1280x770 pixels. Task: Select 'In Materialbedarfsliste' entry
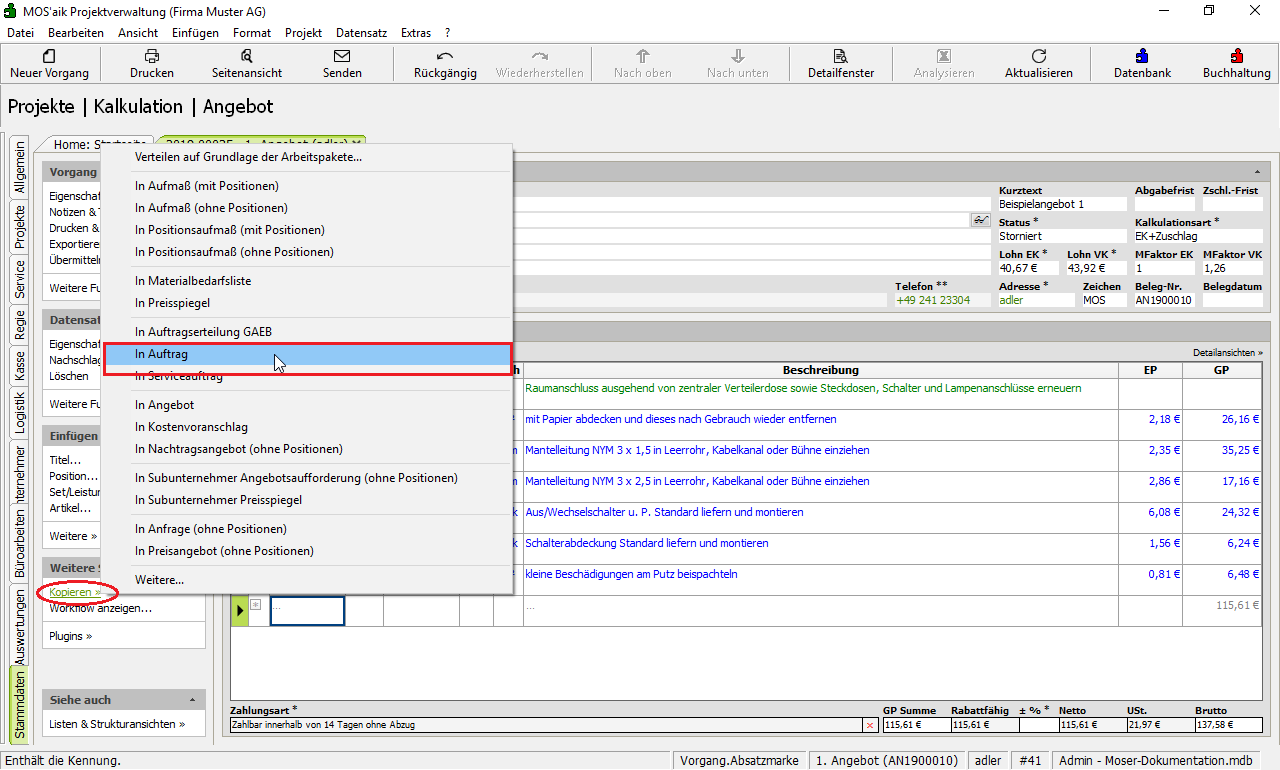[x=193, y=281]
